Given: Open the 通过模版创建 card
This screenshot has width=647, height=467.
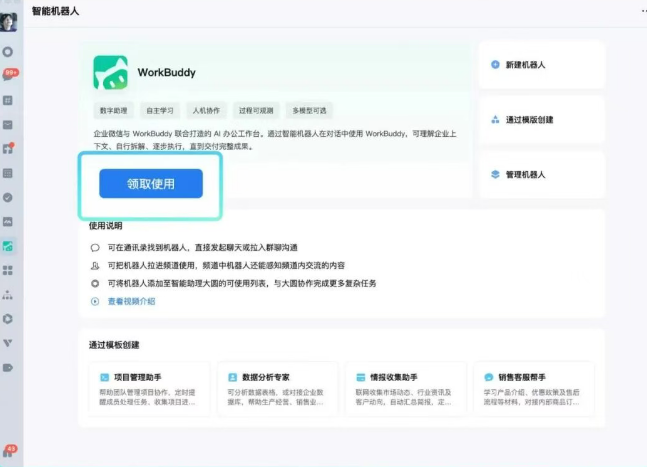Looking at the screenshot, I should (542, 120).
